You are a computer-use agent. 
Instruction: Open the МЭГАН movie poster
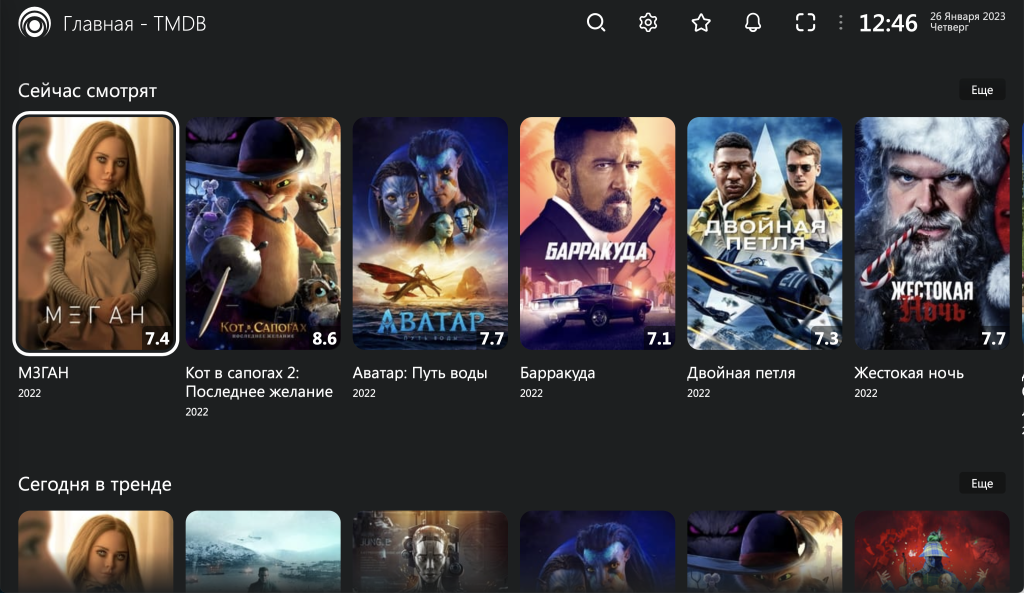coord(96,233)
